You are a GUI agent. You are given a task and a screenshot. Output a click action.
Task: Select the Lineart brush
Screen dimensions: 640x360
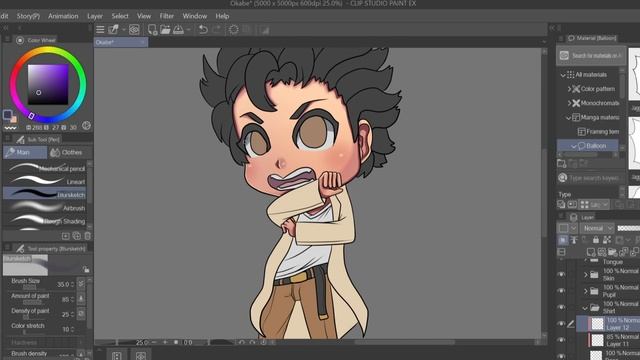pyautogui.click(x=45, y=181)
